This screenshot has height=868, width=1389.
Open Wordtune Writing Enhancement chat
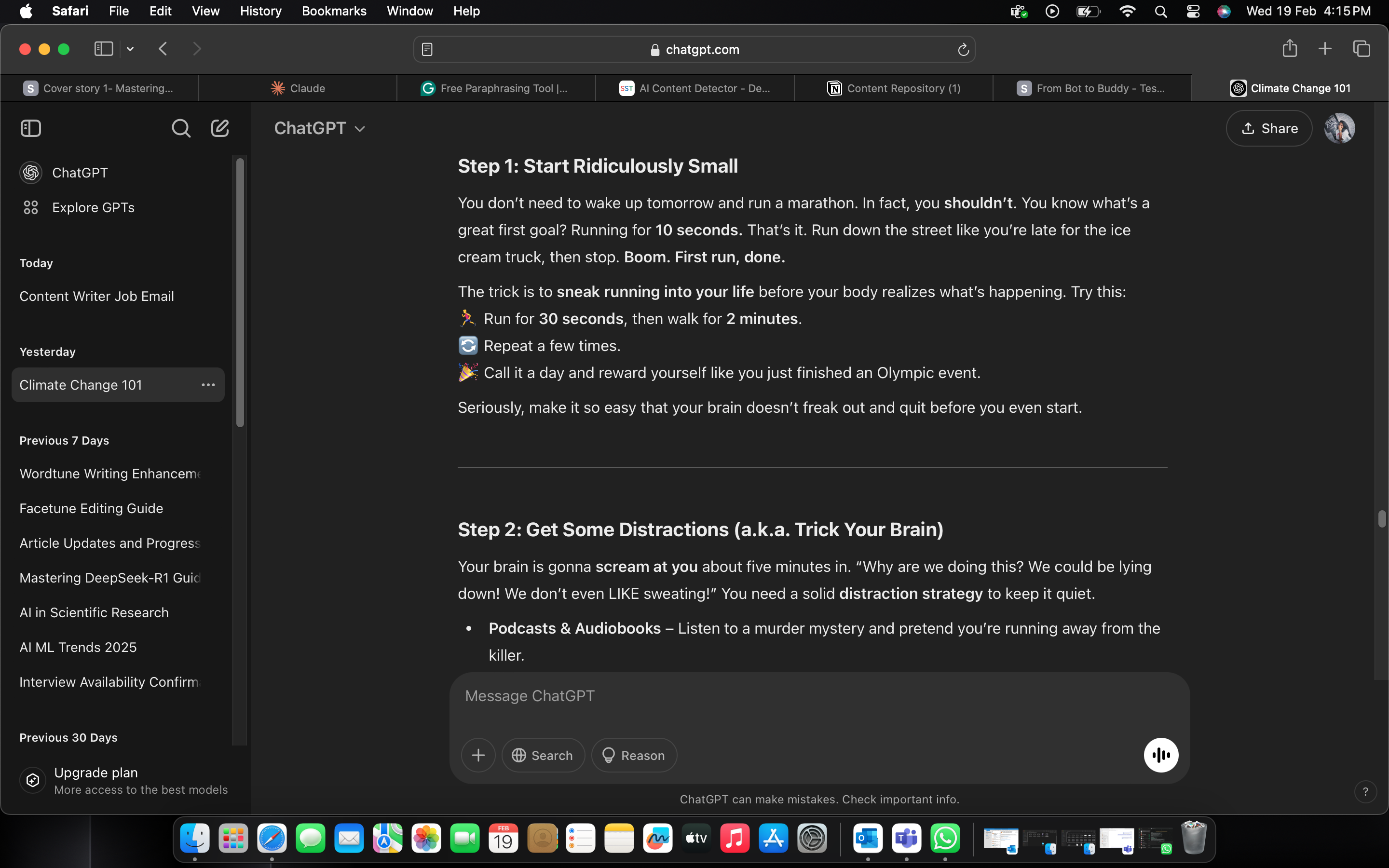pyautogui.click(x=118, y=474)
